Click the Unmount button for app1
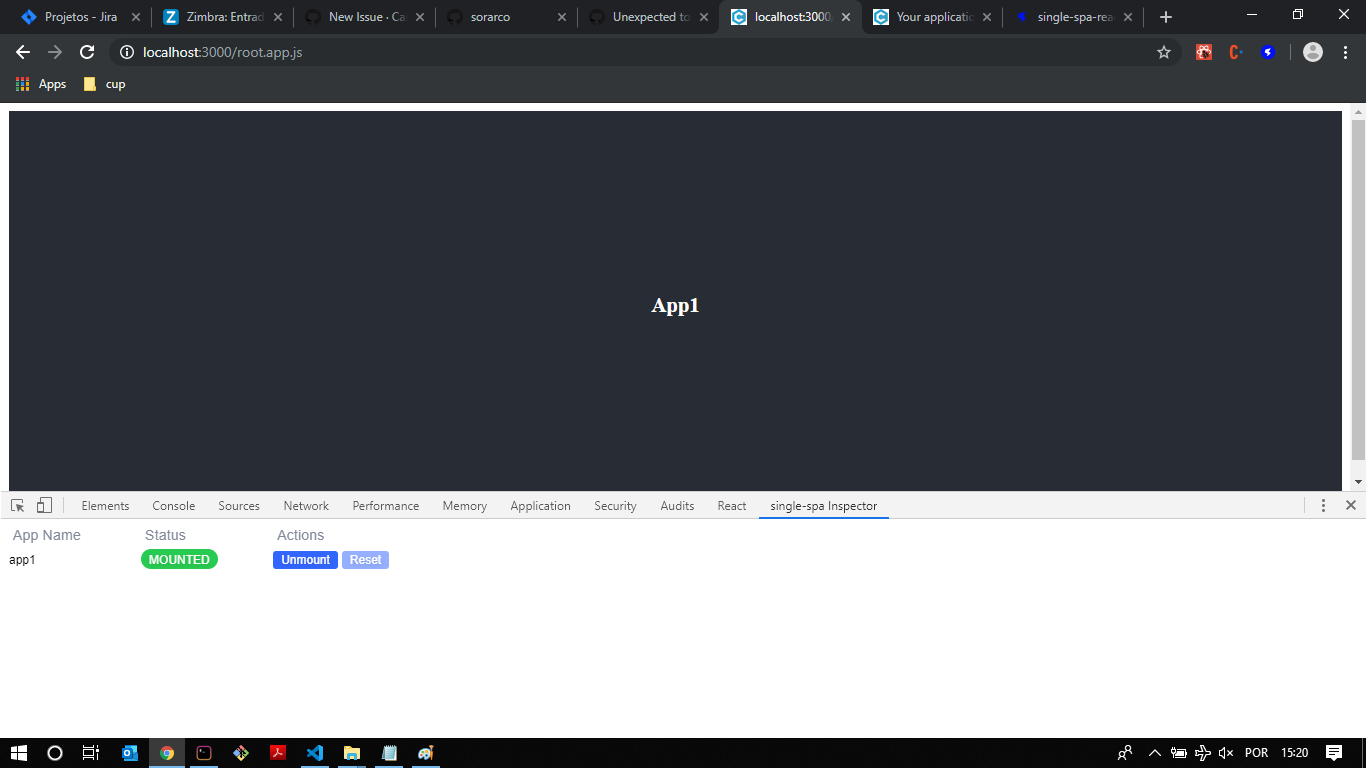Screen dimensions: 1366x768 [305, 560]
